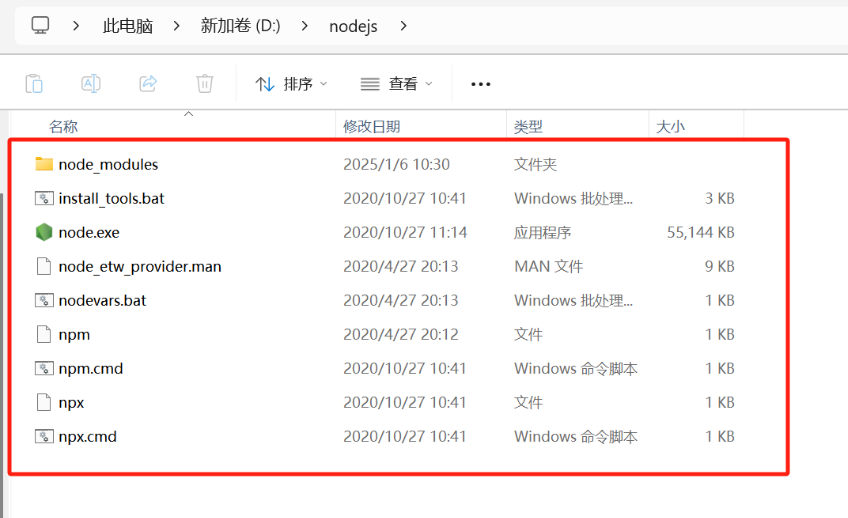Image resolution: width=848 pixels, height=518 pixels.
Task: Click the rename icon in toolbar
Action: point(91,84)
